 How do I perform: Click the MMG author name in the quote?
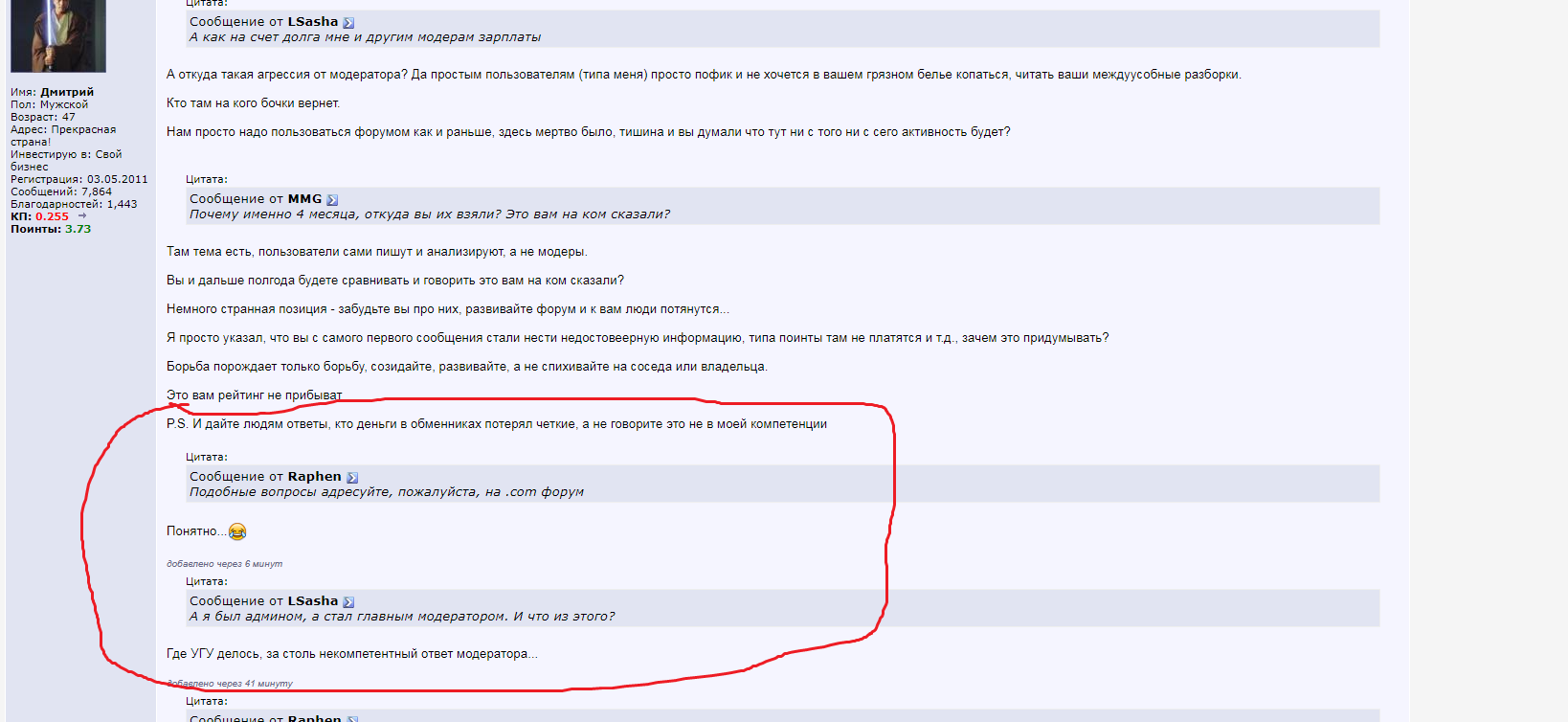[x=305, y=199]
